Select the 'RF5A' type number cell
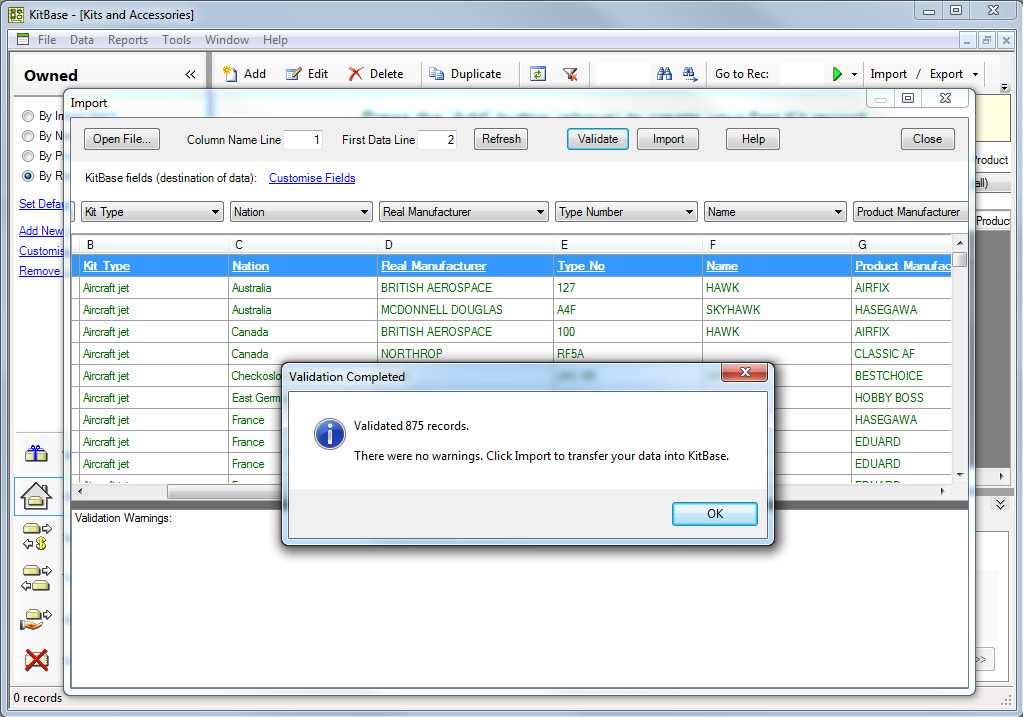 pos(628,354)
